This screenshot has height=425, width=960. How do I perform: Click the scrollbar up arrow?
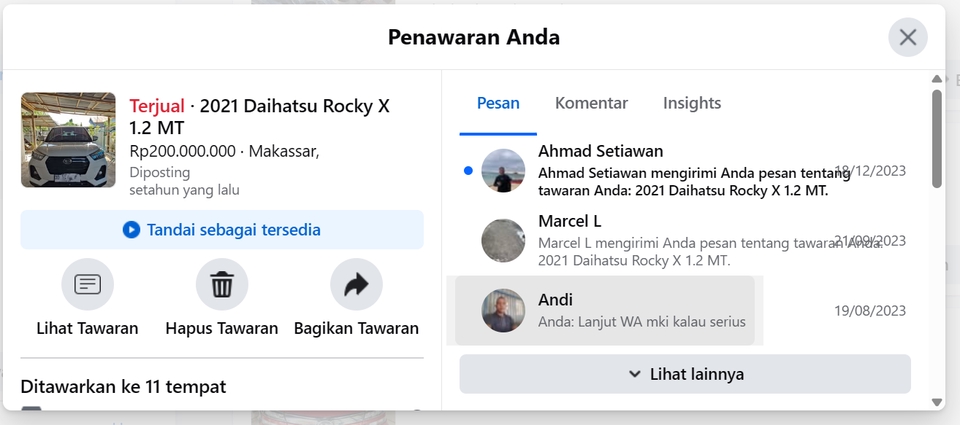tap(937, 79)
